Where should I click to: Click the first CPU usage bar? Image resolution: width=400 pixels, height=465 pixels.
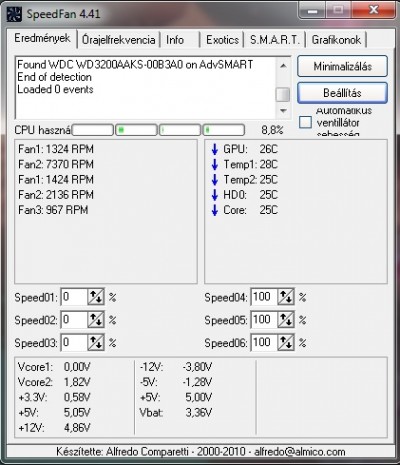(x=93, y=130)
